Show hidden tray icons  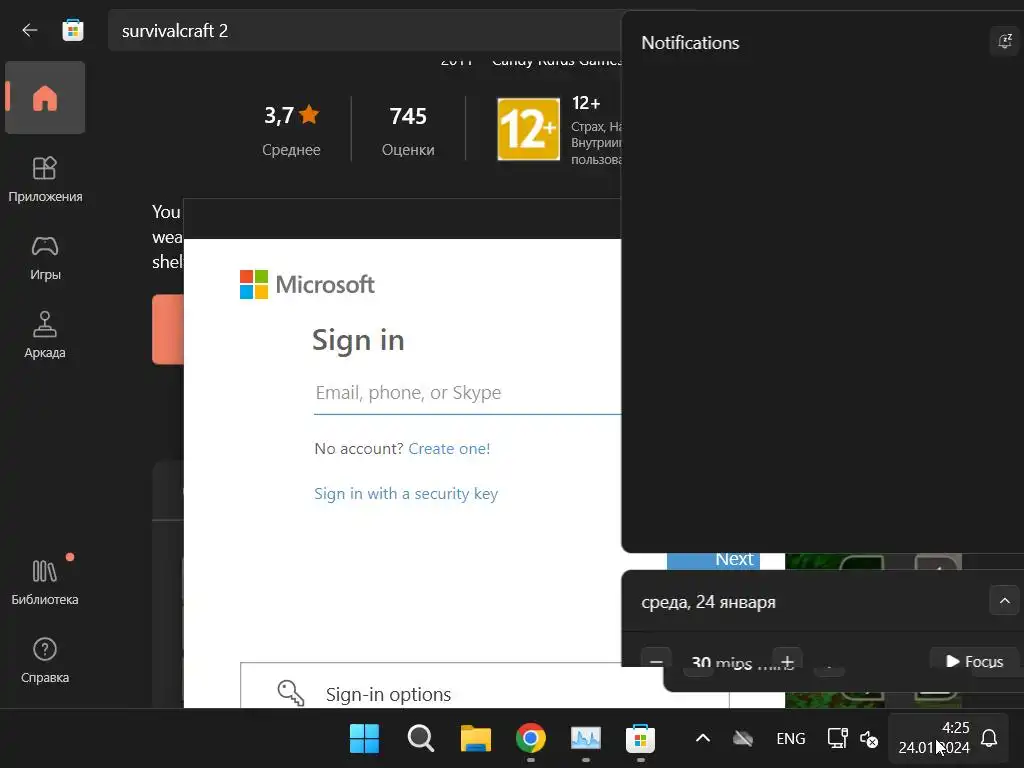[x=703, y=739]
